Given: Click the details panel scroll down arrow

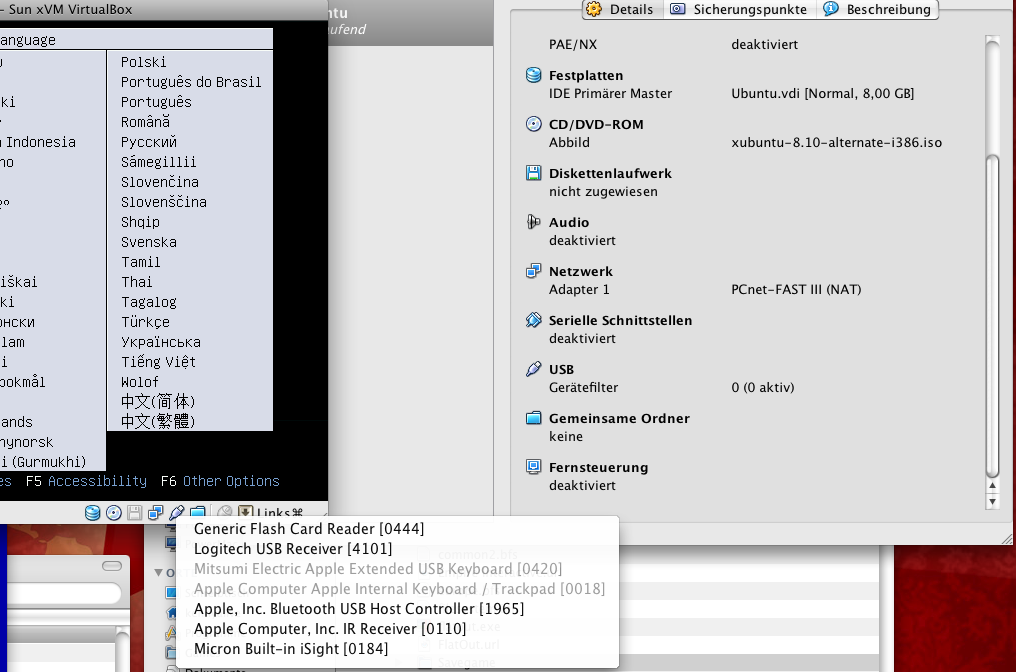Looking at the screenshot, I should [992, 502].
